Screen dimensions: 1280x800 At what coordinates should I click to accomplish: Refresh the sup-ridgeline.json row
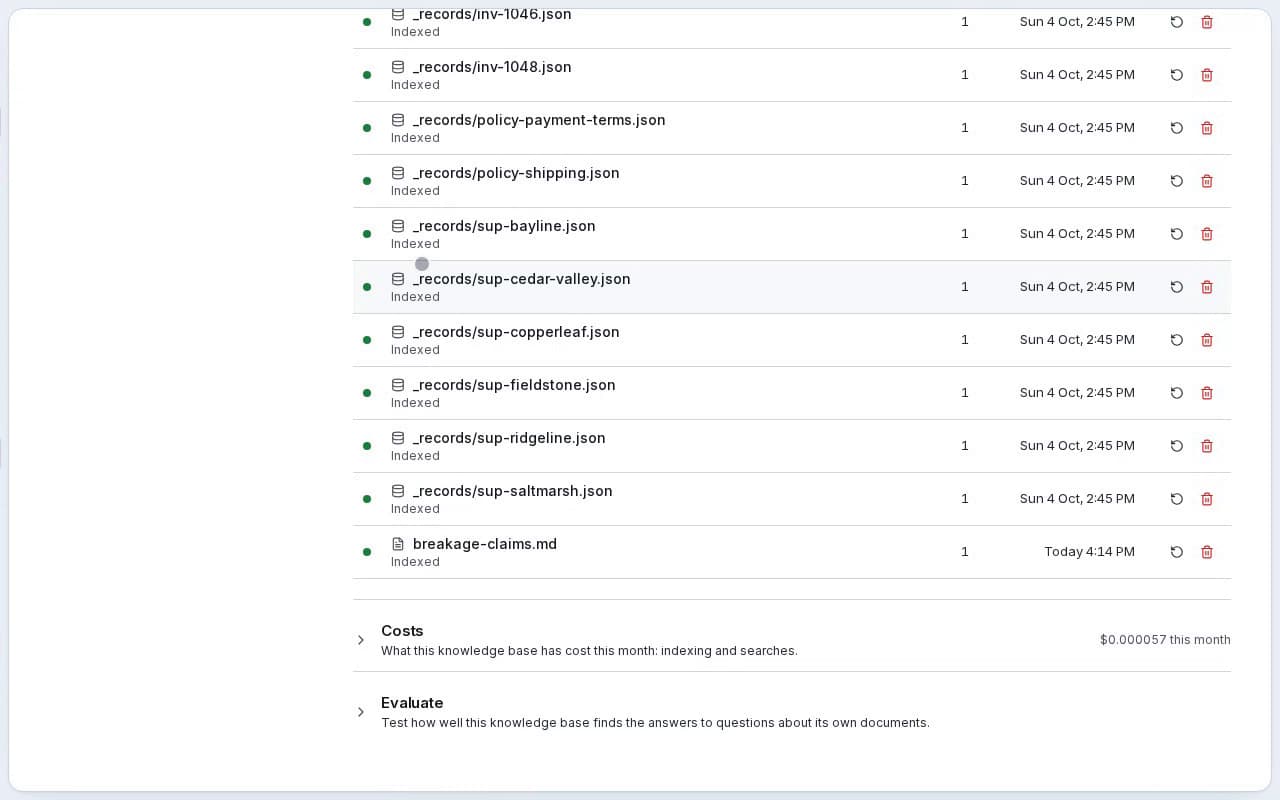point(1177,446)
